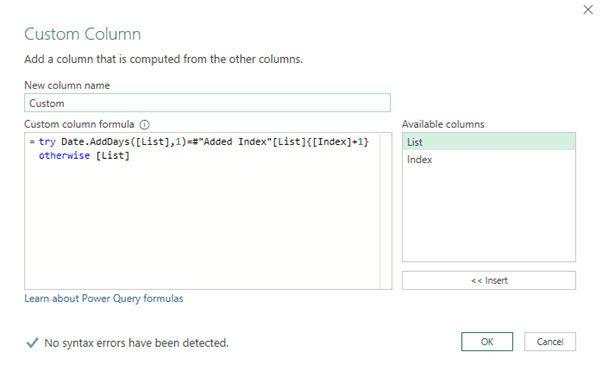This screenshot has width=602, height=377.
Task: Click the 'No syntax errors have been detected.' message
Action: 136,343
